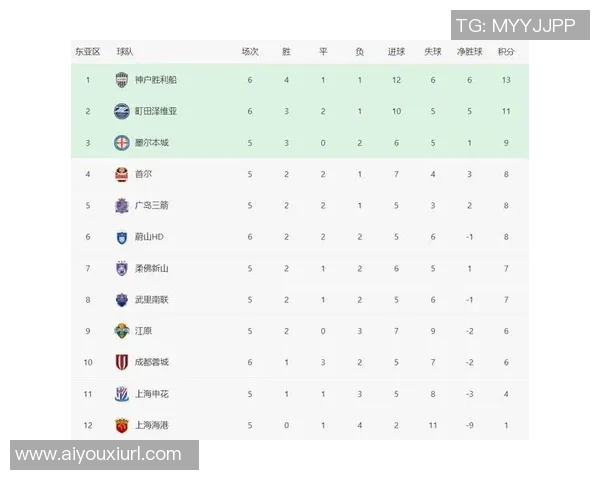The height and width of the screenshot is (480, 600).
Task: Sort by the 积分 points column header
Action: [x=506, y=51]
